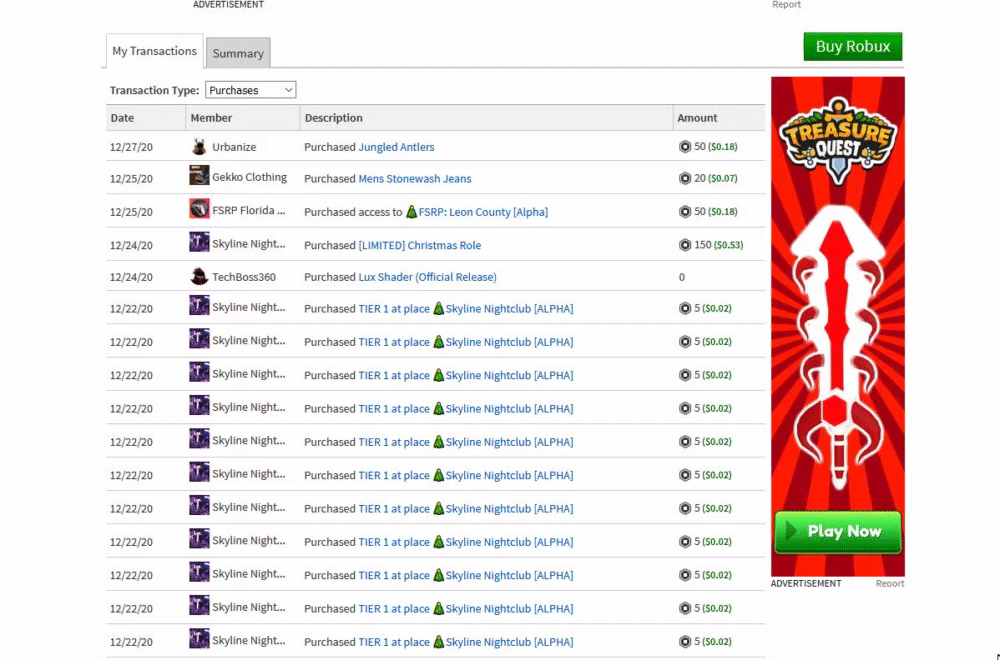Open the Transaction Type dropdown
The height and width of the screenshot is (660, 1000).
250,90
